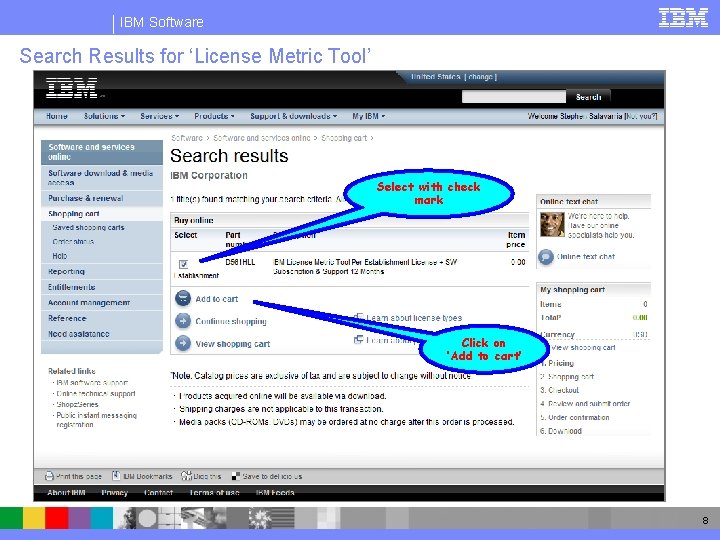Screen dimensions: 720x540
Task: Open the Services dropdown menu
Action: pos(159,116)
